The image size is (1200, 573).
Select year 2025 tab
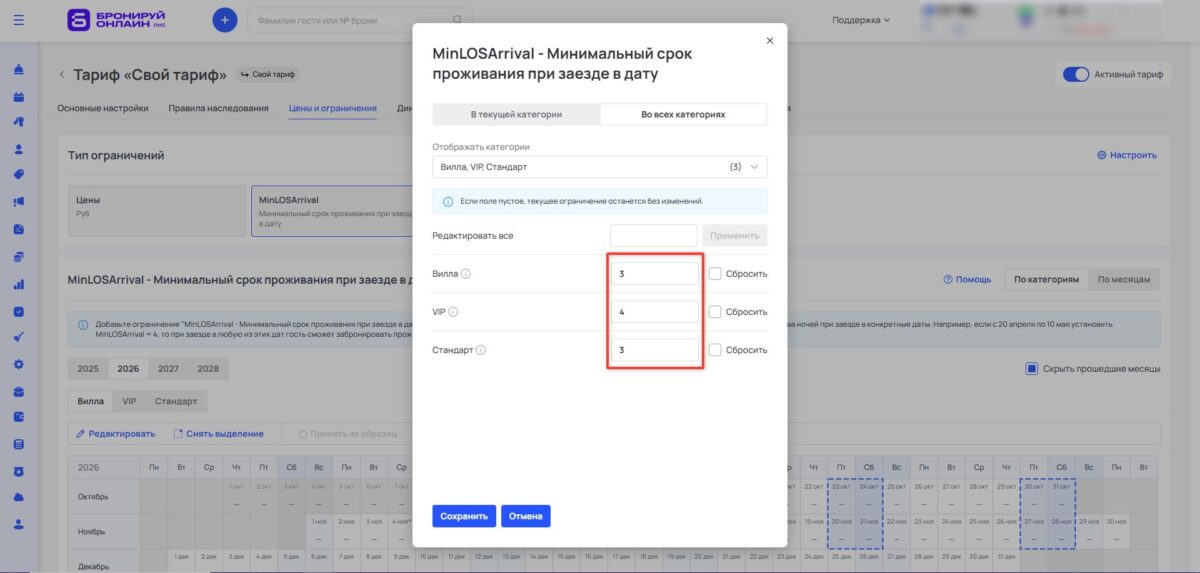pyautogui.click(x=88, y=369)
